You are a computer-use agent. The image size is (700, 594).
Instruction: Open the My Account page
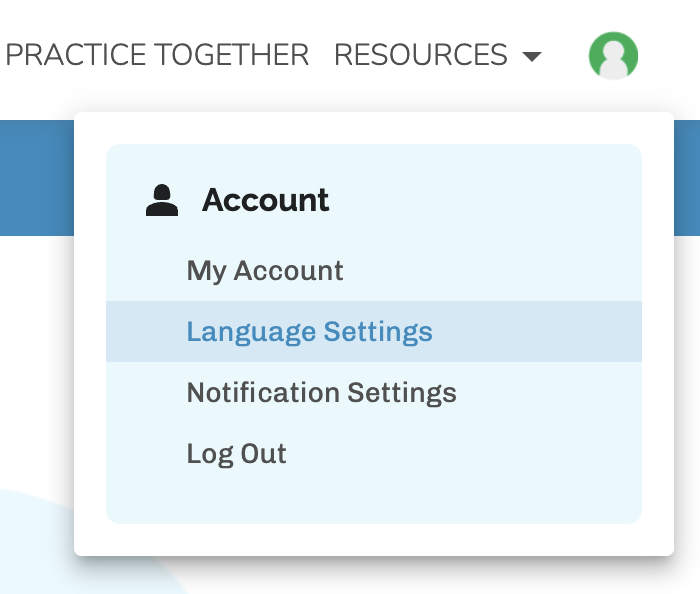(x=265, y=271)
